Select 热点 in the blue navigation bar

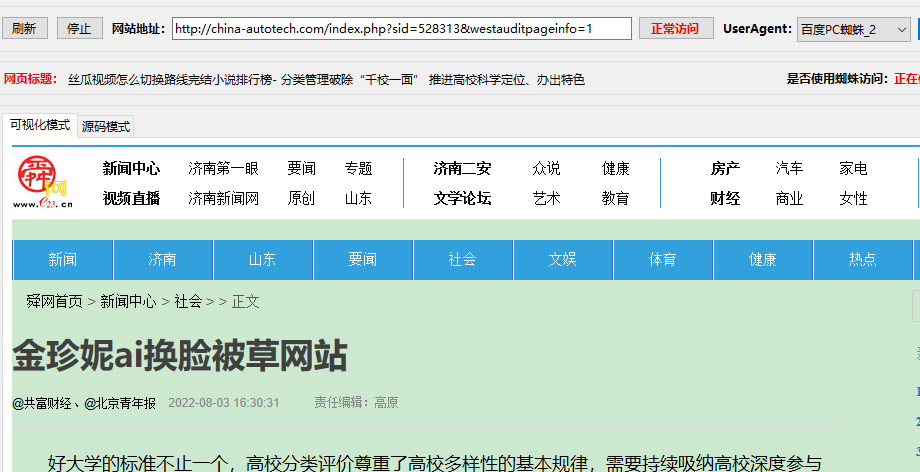pyautogui.click(x=863, y=259)
